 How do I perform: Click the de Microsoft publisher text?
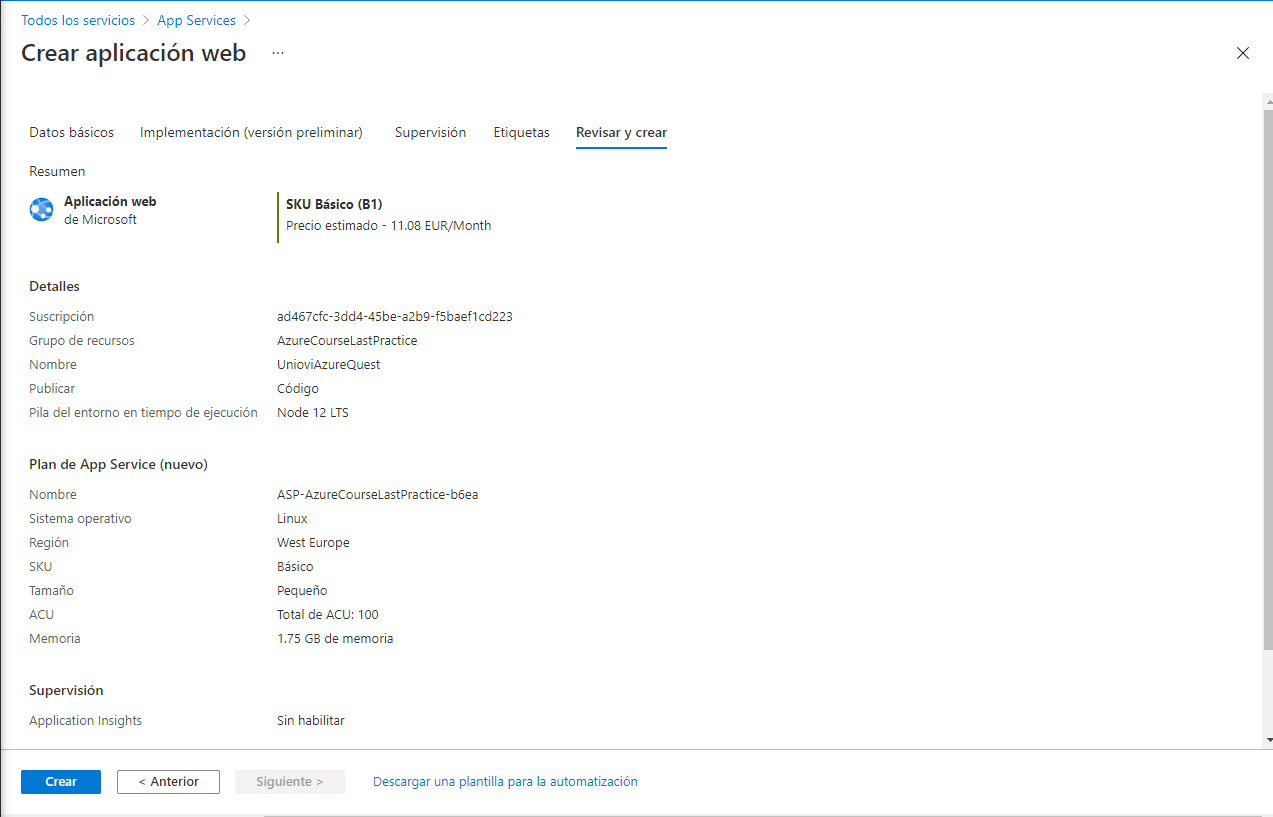pos(100,219)
